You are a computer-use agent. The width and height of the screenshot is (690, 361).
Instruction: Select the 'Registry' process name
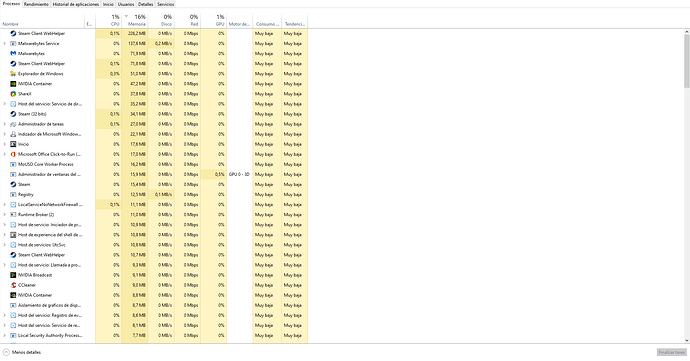click(x=26, y=195)
